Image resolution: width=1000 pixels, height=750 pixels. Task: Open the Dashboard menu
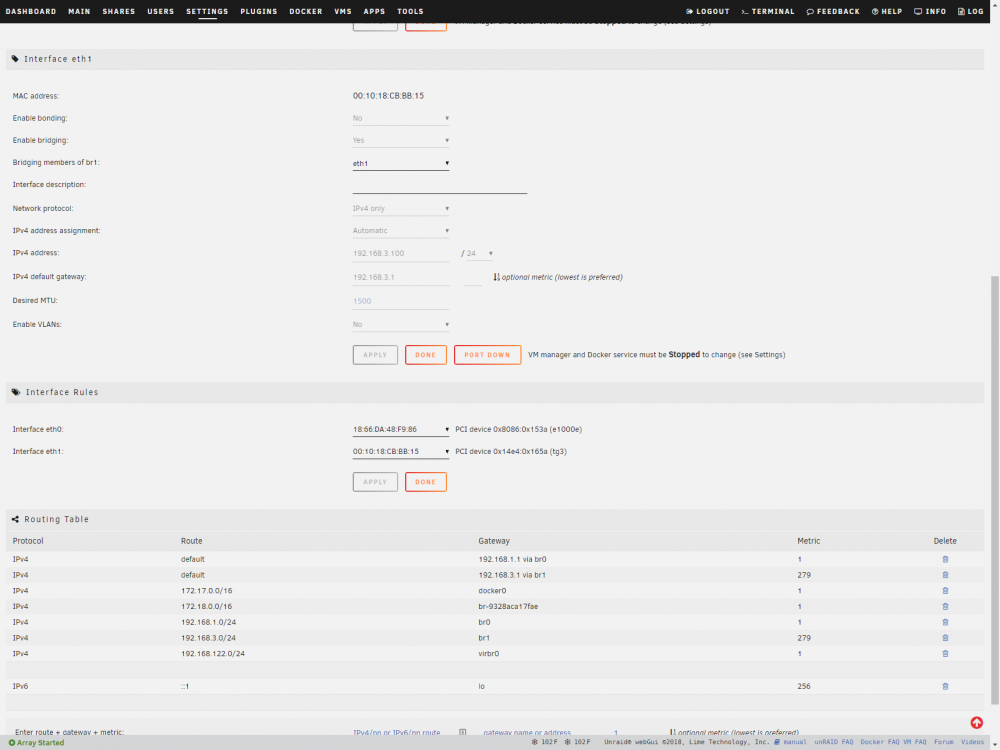point(31,11)
